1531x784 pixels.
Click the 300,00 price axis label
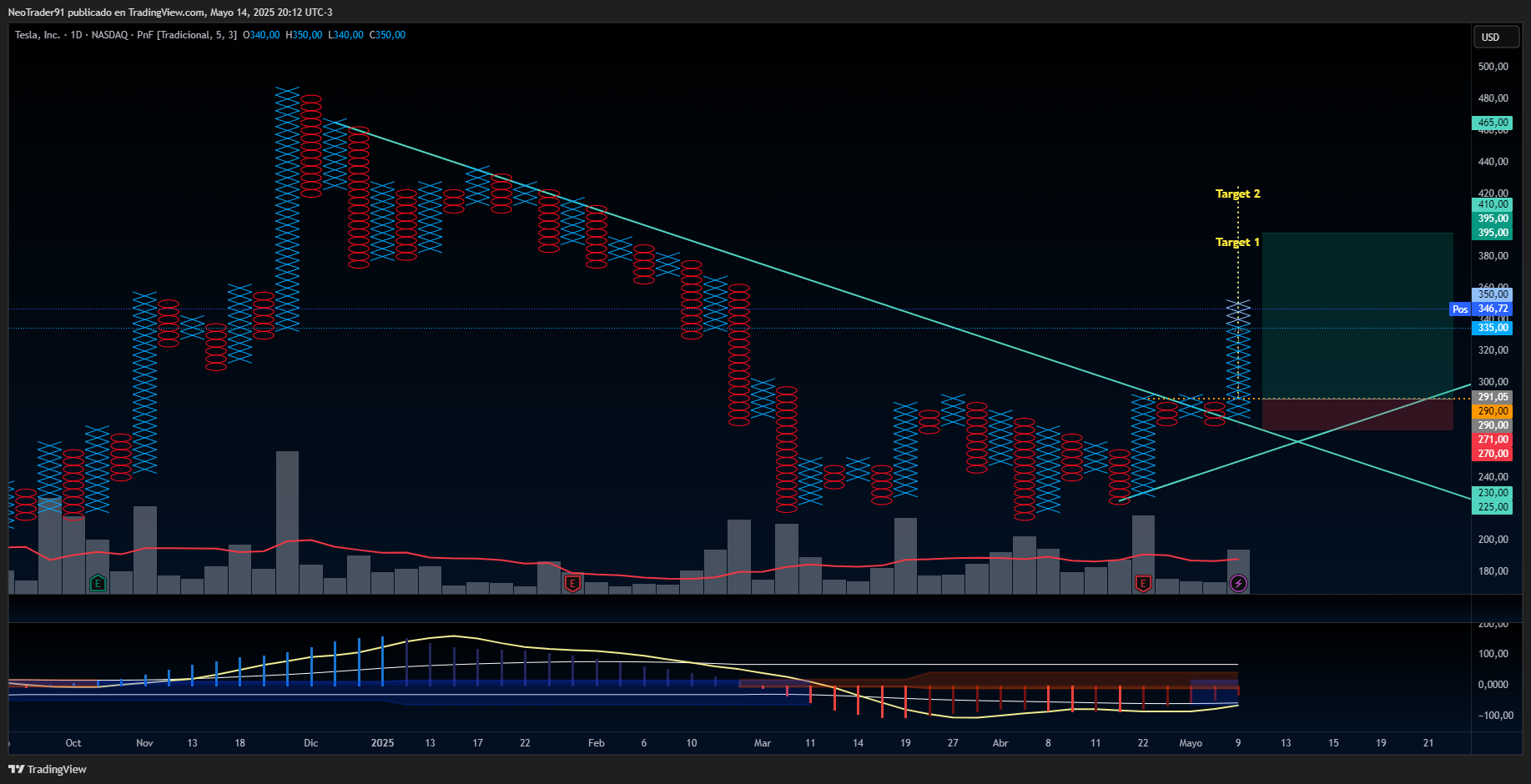click(x=1493, y=382)
